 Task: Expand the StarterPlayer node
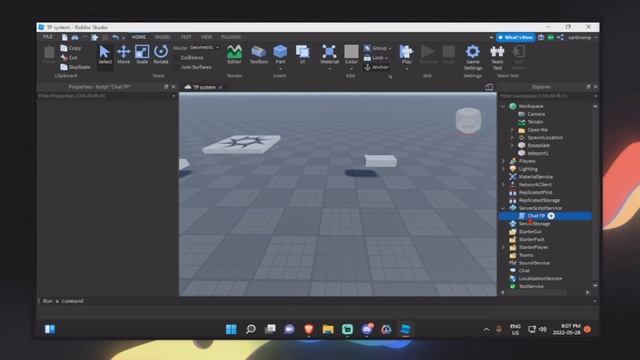[x=503, y=247]
